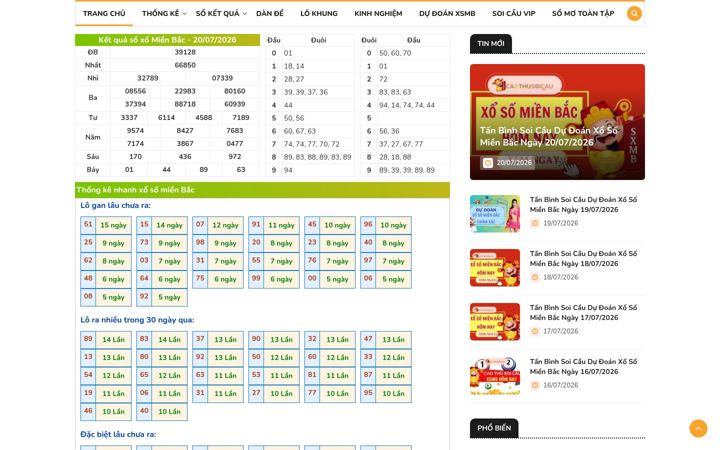Click sixth prize number 436
The height and width of the screenshot is (450, 720).
(x=185, y=157)
